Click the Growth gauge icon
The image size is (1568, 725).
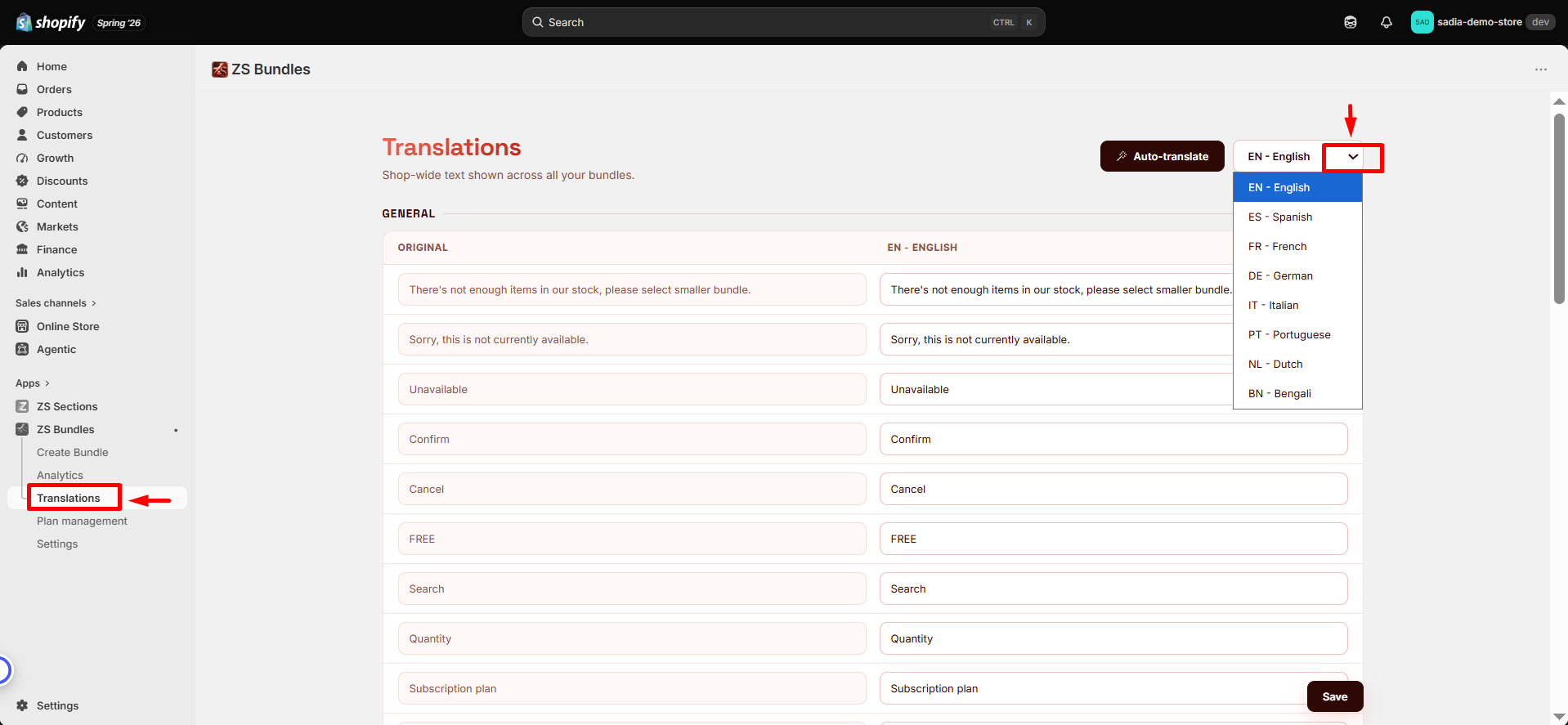pos(22,158)
